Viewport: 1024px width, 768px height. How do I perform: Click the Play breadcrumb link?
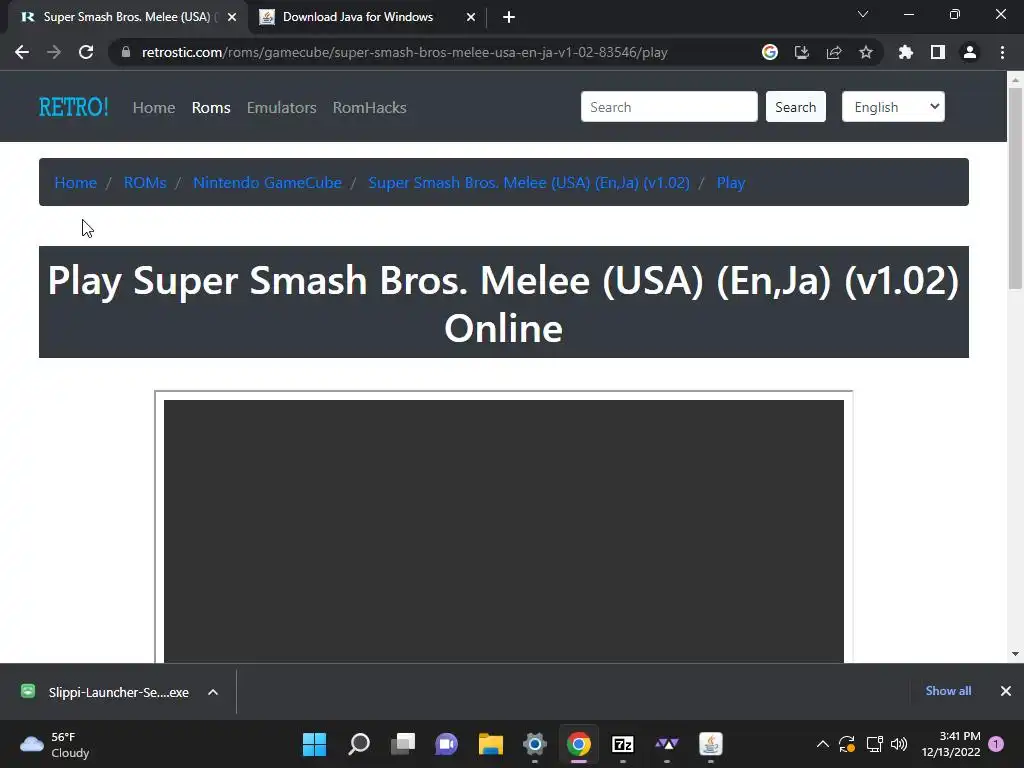tap(731, 182)
